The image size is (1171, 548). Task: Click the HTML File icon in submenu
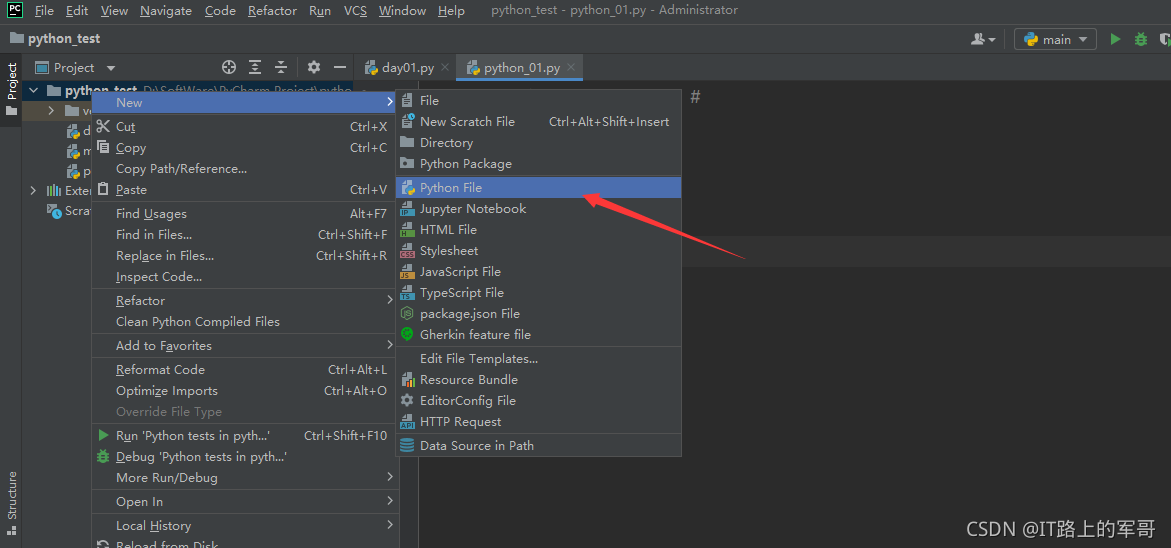pyautogui.click(x=407, y=230)
